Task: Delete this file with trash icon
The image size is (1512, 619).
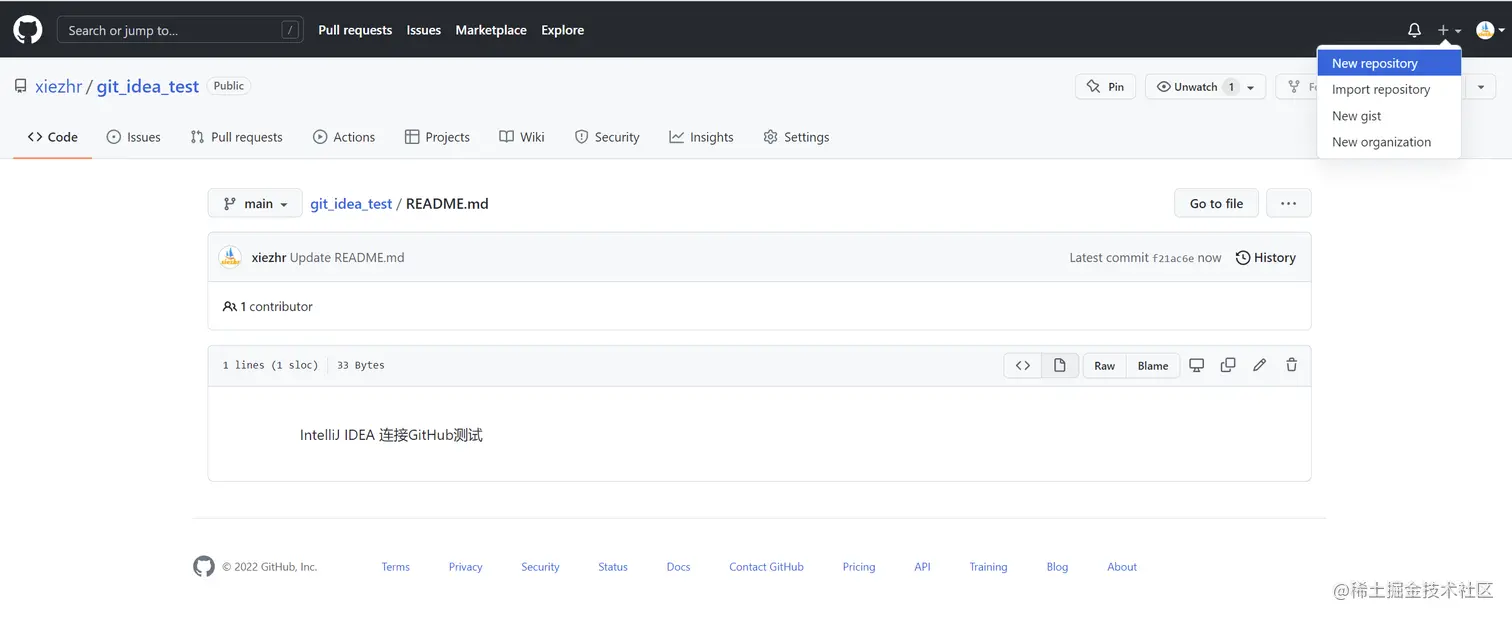Action: click(x=1291, y=365)
